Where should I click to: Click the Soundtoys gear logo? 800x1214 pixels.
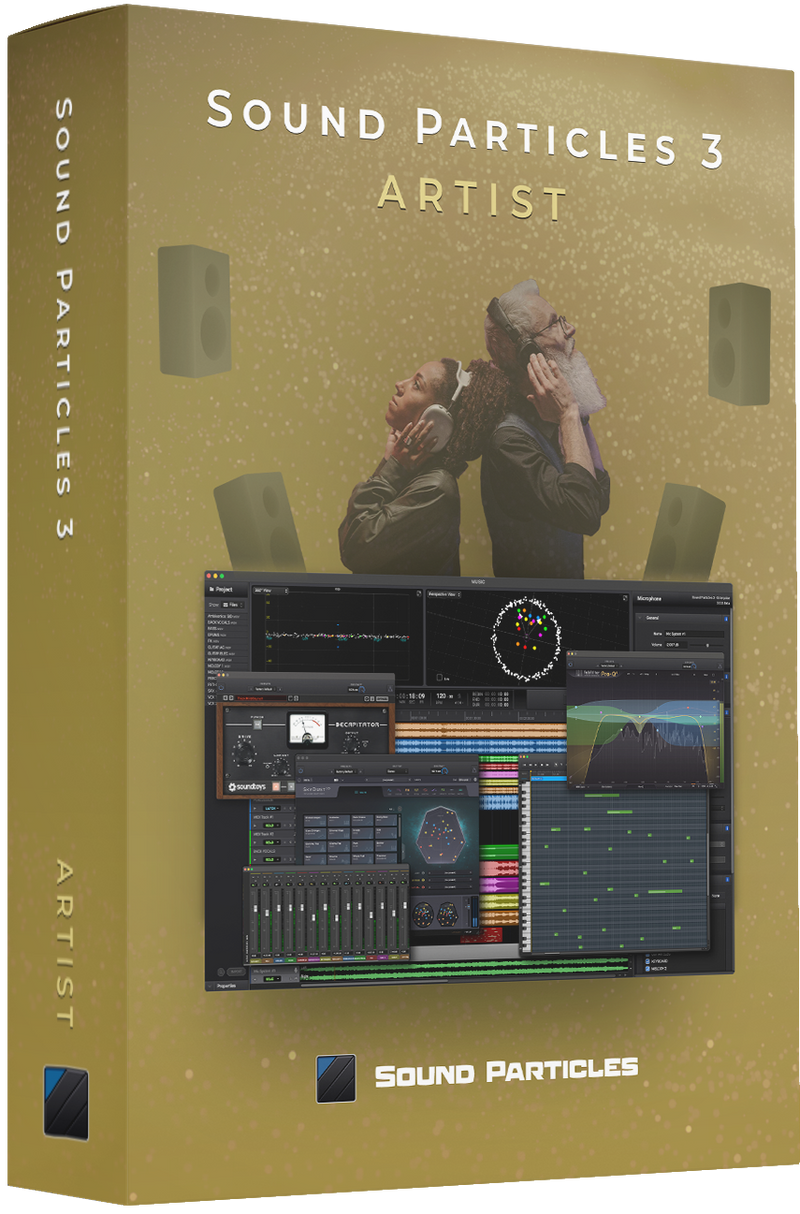235,787
